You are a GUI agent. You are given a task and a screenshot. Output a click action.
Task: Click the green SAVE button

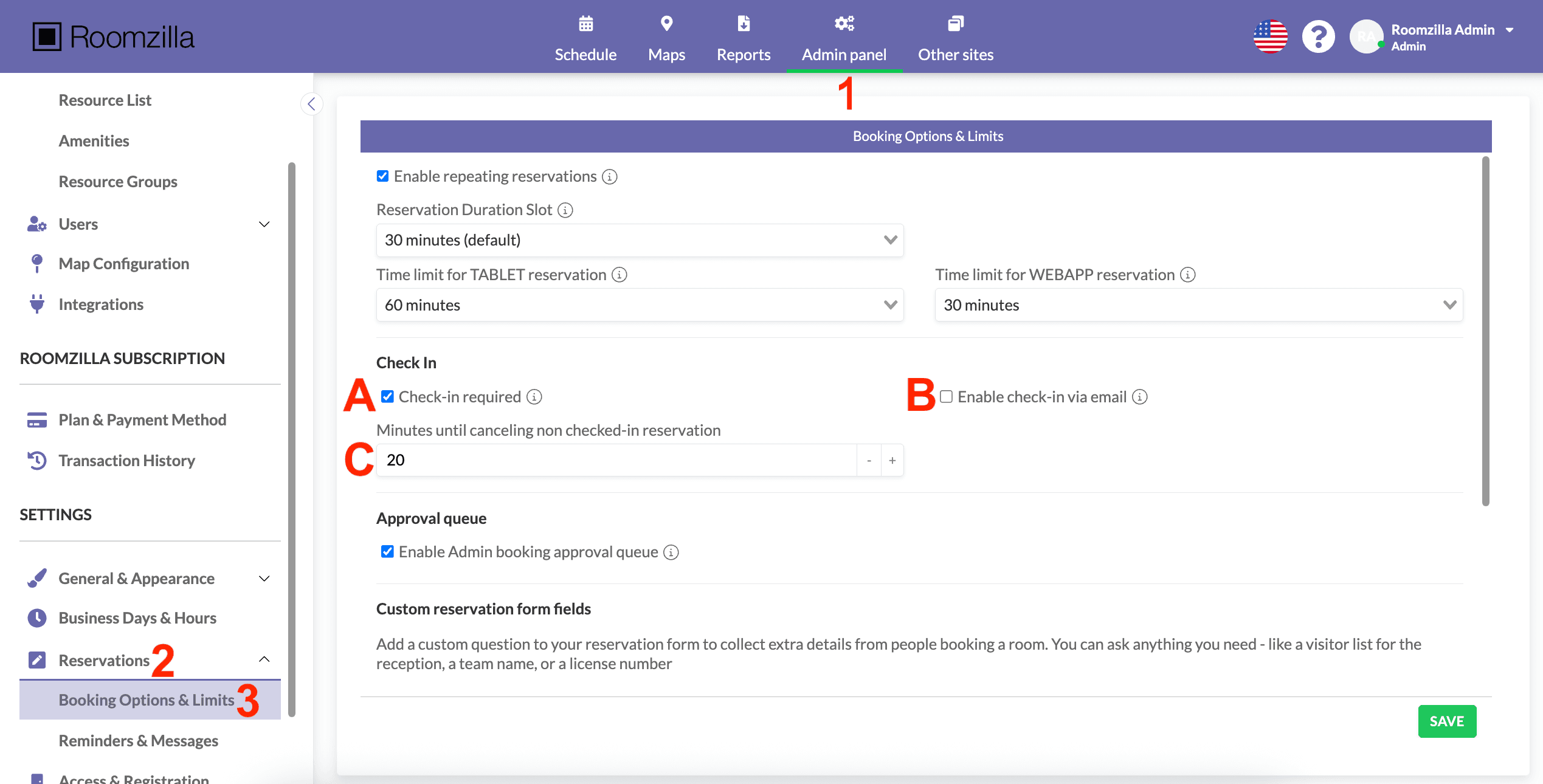[x=1446, y=721]
